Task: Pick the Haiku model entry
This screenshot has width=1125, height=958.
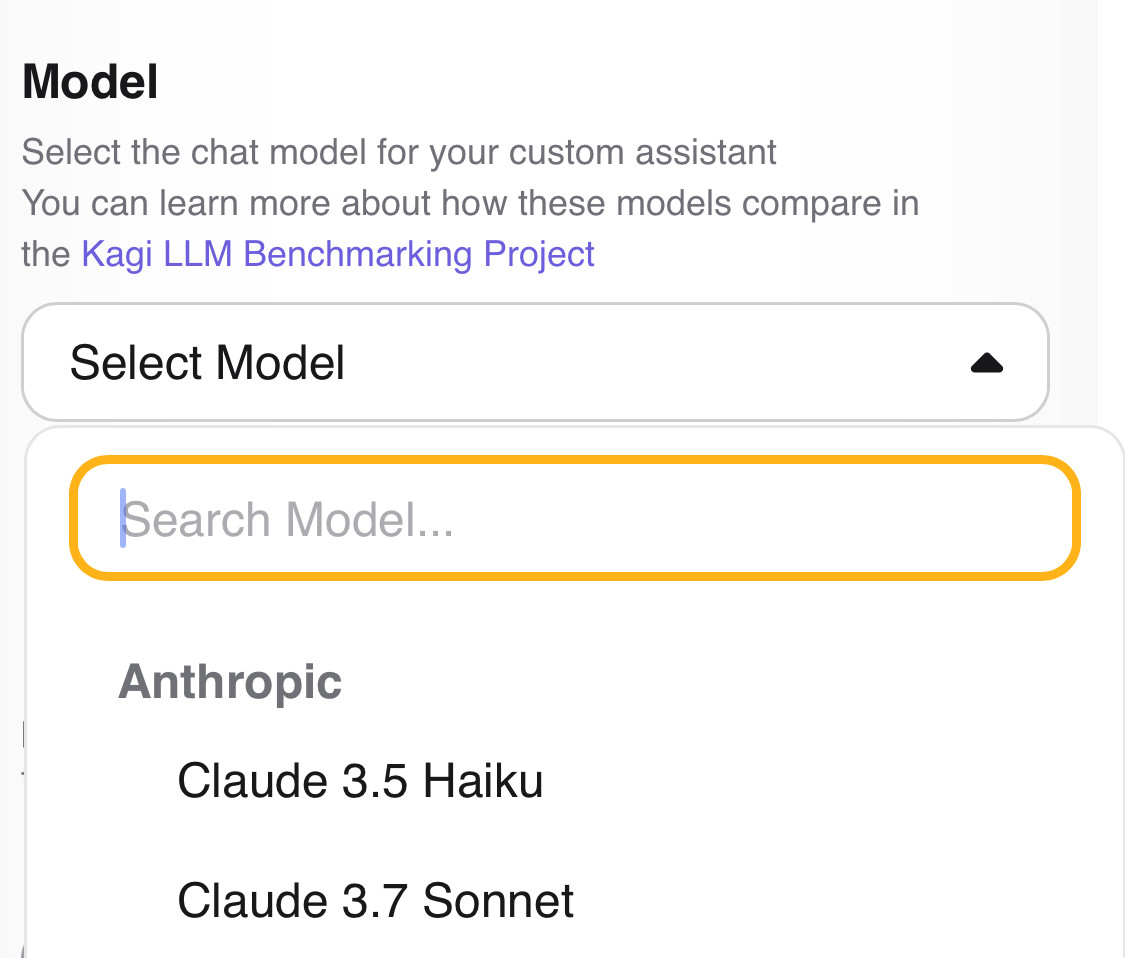Action: [x=360, y=781]
